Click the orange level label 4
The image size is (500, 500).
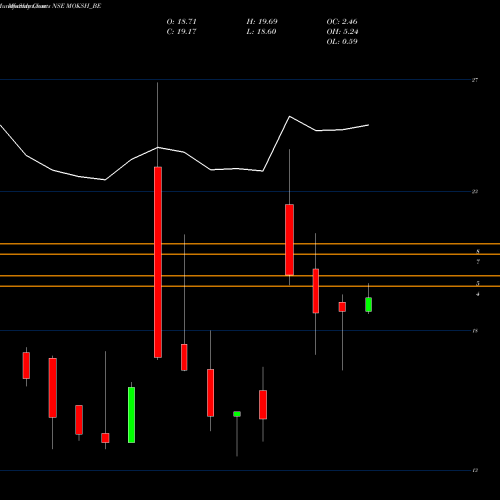click(478, 294)
